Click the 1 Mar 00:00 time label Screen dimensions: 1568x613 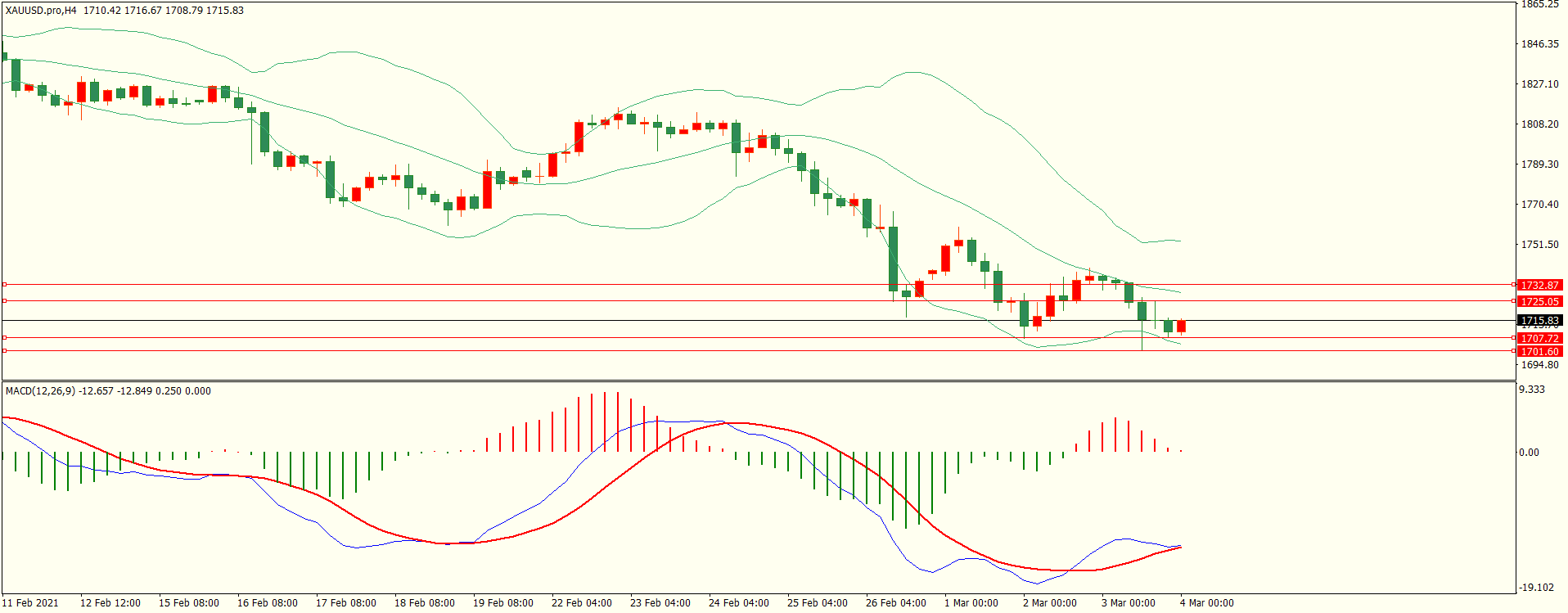971,603
